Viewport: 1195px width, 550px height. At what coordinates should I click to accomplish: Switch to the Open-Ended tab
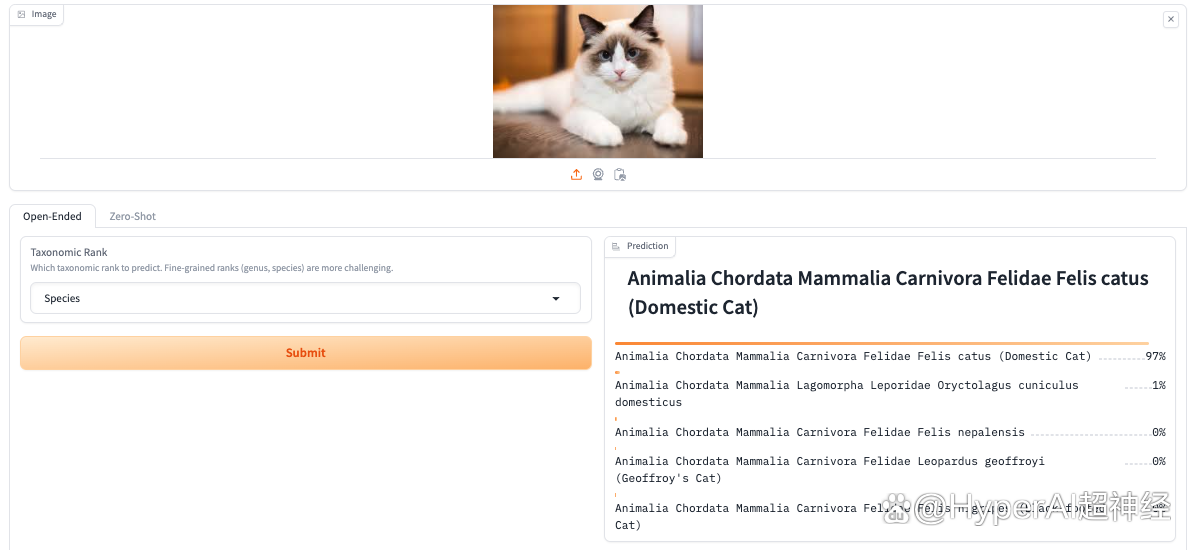point(52,216)
